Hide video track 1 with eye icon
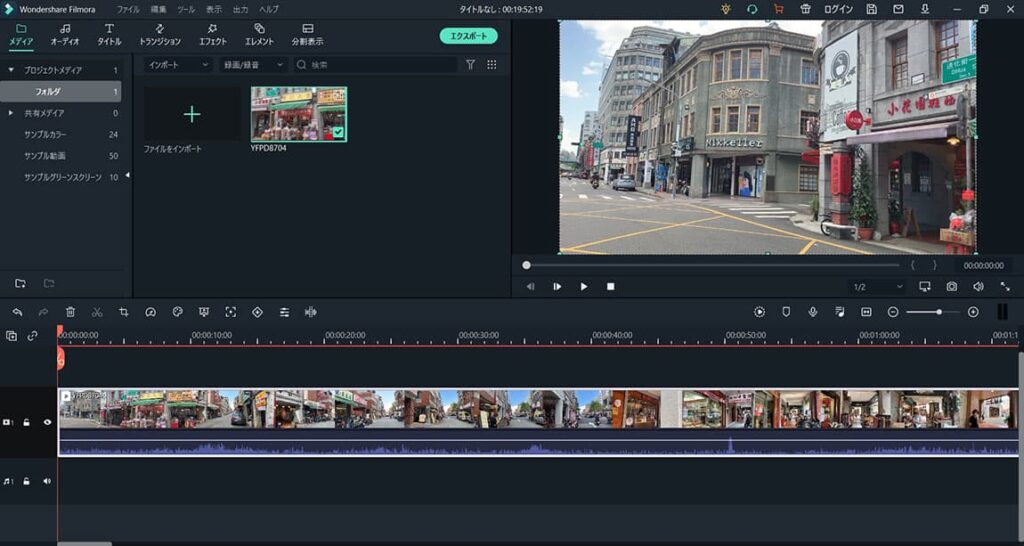This screenshot has width=1024, height=546. pos(47,423)
